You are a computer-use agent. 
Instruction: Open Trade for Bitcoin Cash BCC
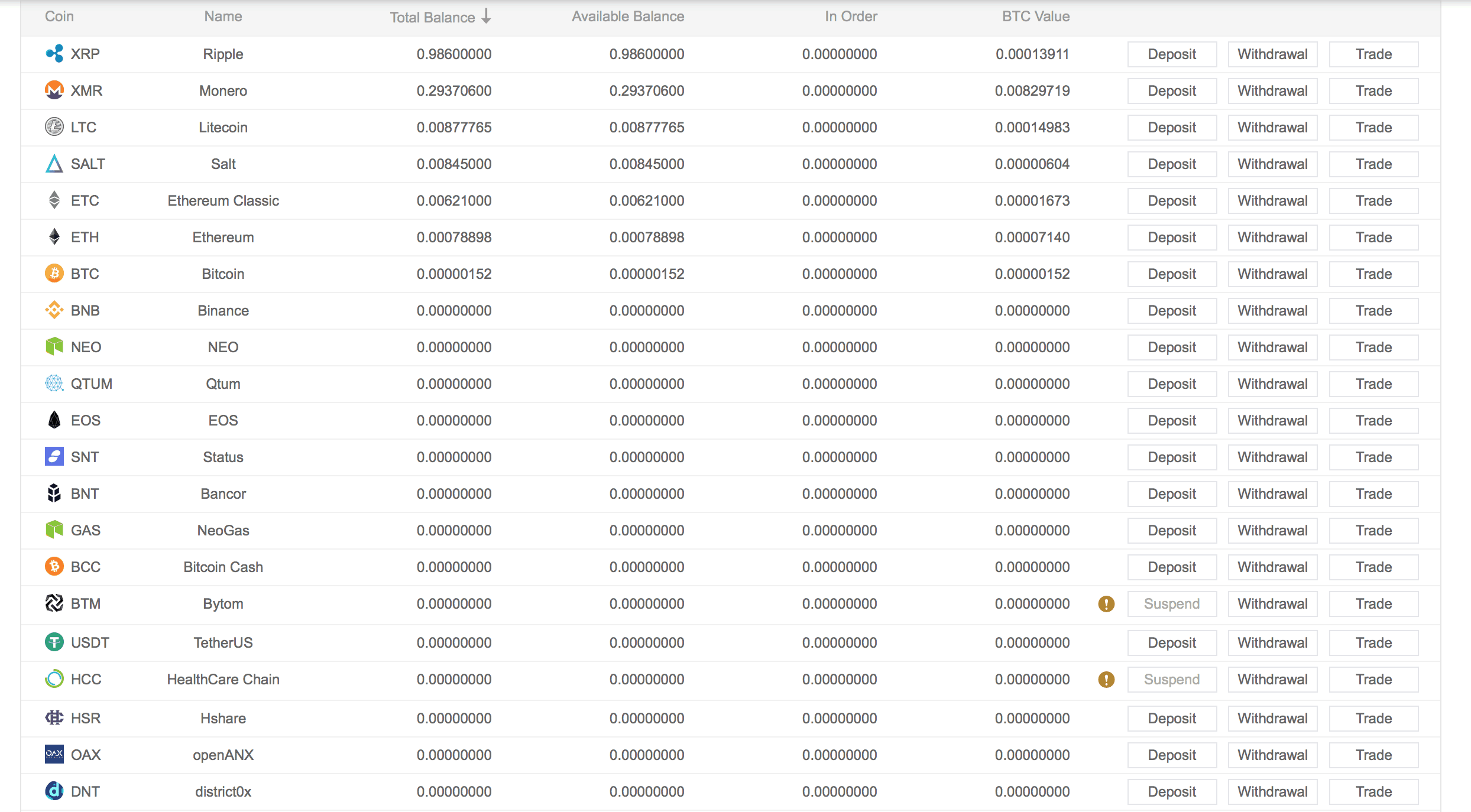pyautogui.click(x=1374, y=567)
